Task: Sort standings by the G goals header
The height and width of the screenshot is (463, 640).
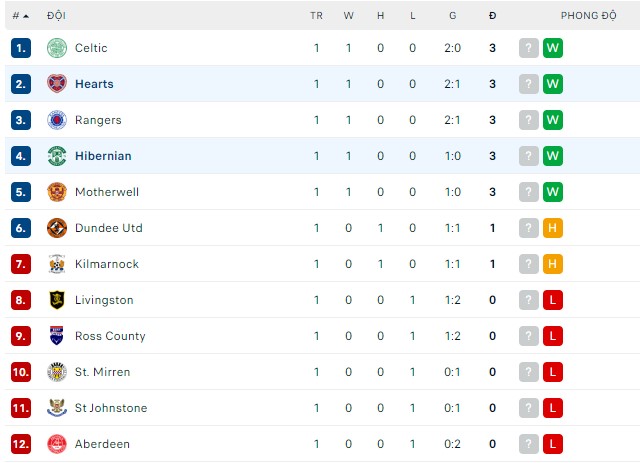Action: tap(453, 16)
